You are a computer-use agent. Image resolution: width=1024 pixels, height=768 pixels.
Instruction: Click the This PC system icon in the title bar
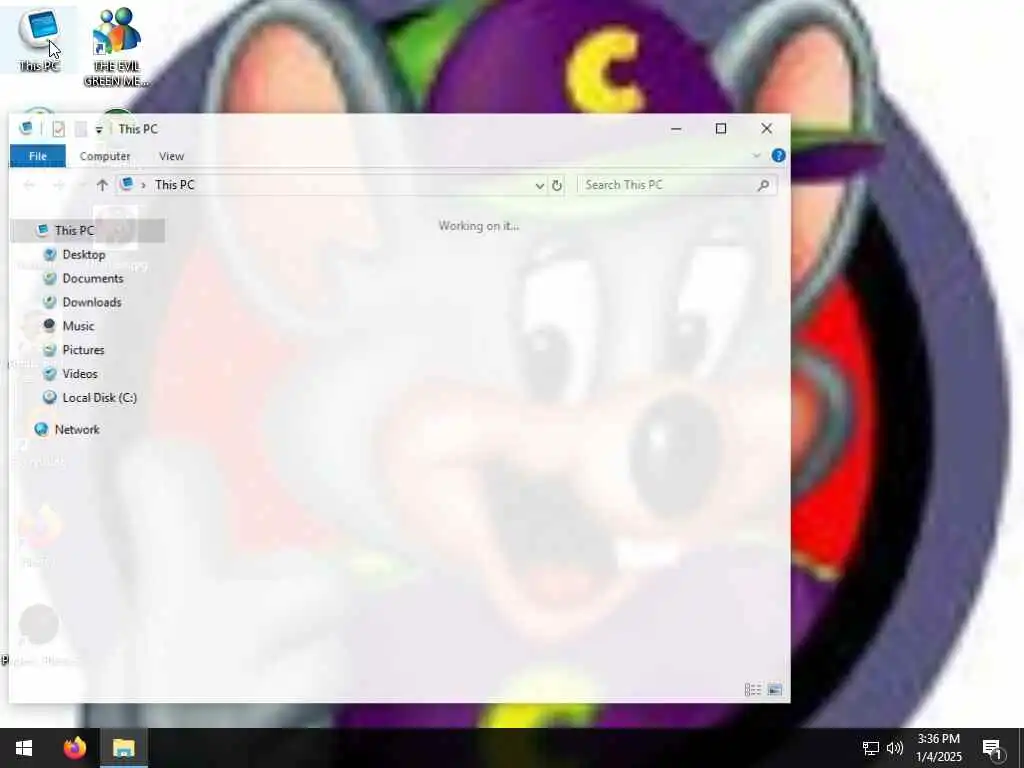26,129
